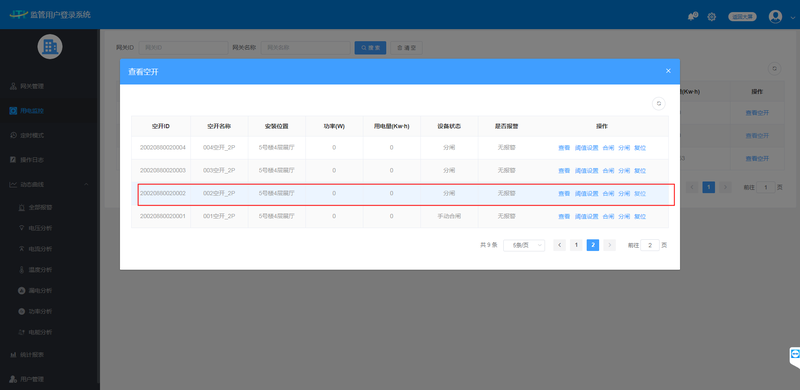Select page 1 in dialog pagination
Screen dimensions: 800x390
576,246
